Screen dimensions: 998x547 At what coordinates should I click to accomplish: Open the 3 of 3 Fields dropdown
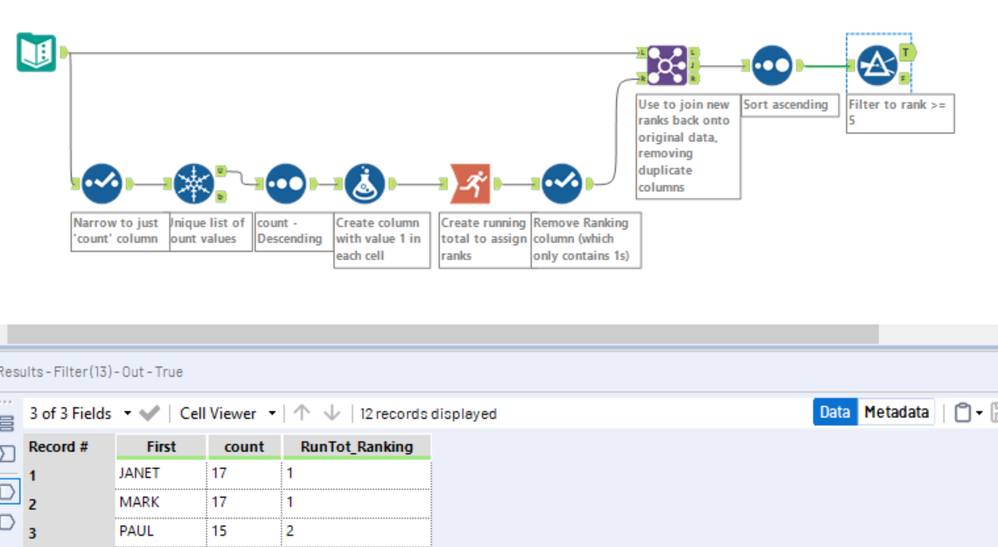point(127,413)
